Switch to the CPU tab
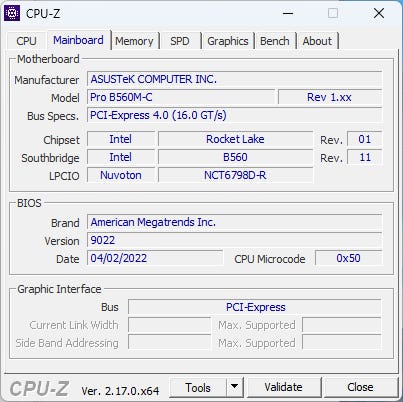 click(26, 41)
